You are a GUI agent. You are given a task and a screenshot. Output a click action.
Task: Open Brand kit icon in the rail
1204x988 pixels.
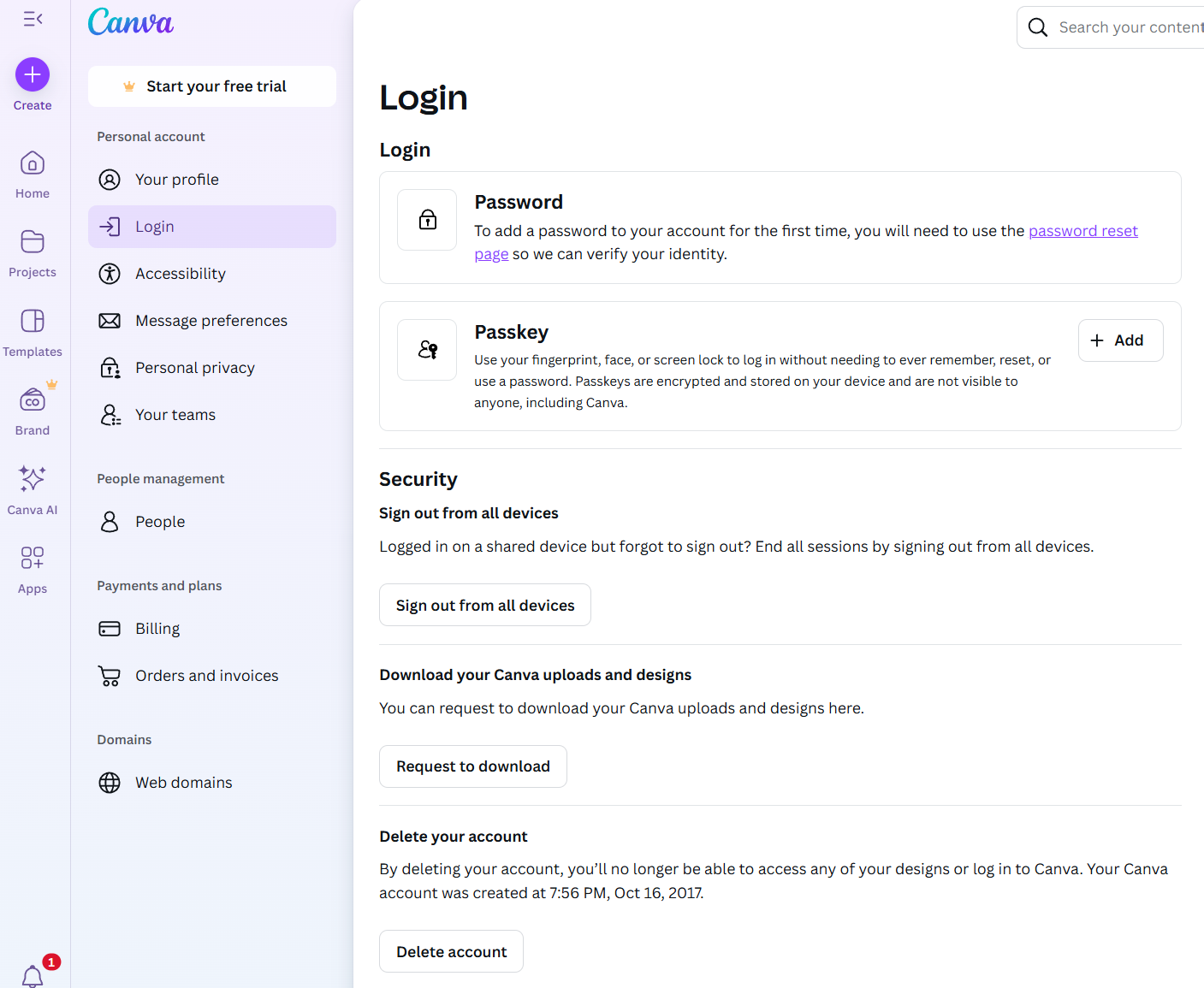pos(33,400)
